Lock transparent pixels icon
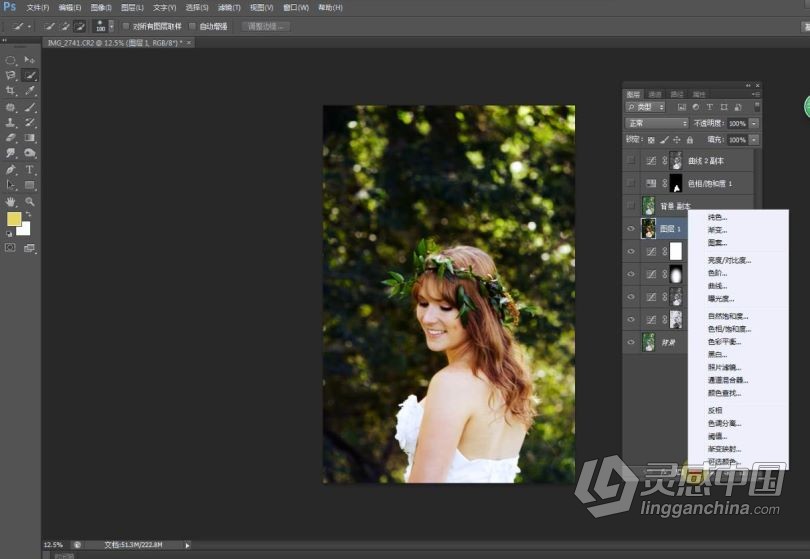Screen dimensions: 810x559 [x=651, y=140]
